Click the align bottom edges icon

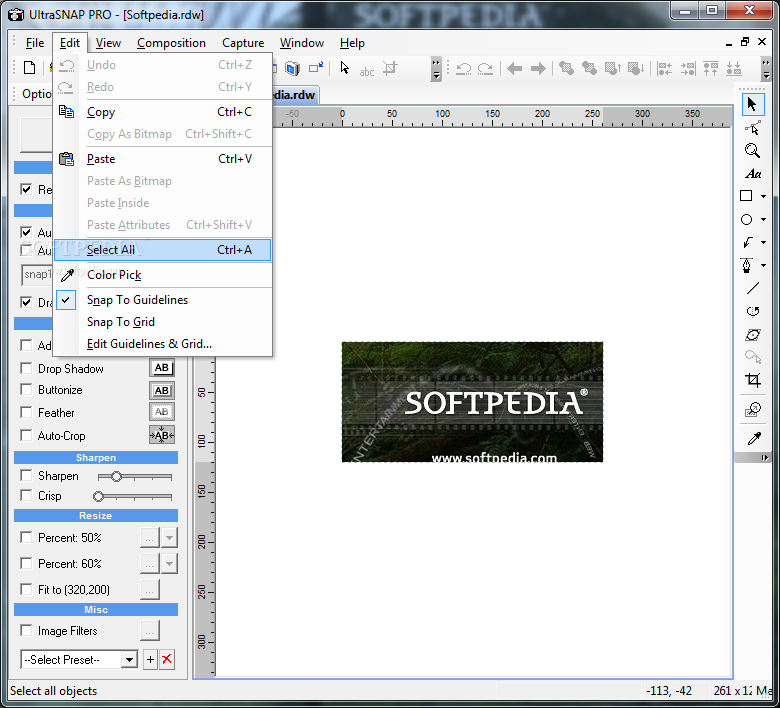tap(734, 68)
